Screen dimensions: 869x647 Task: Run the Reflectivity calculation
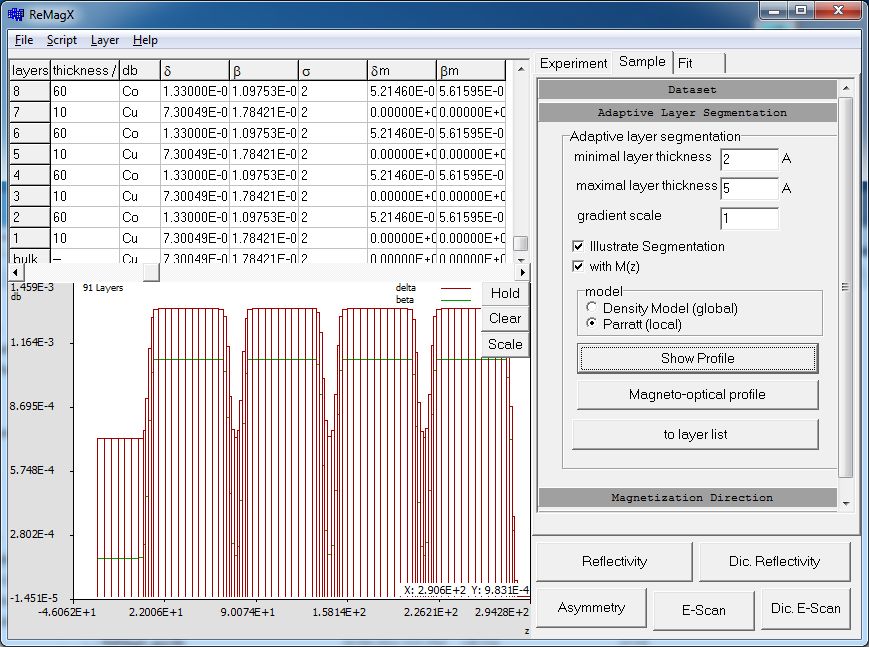[x=614, y=561]
